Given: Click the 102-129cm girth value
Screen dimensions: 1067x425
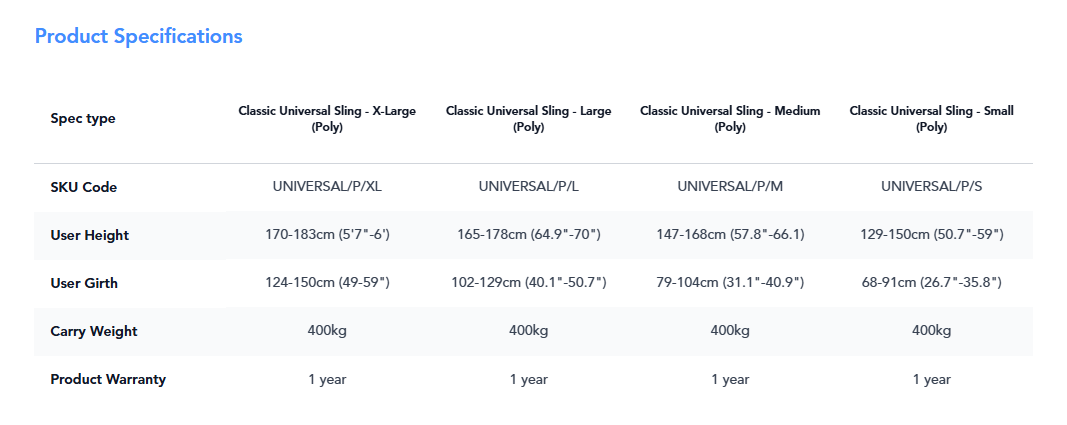Looking at the screenshot, I should tap(529, 282).
